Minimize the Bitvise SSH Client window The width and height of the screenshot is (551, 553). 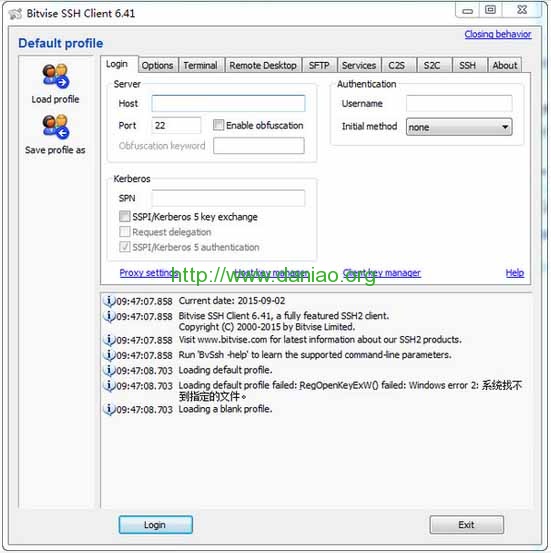click(467, 11)
